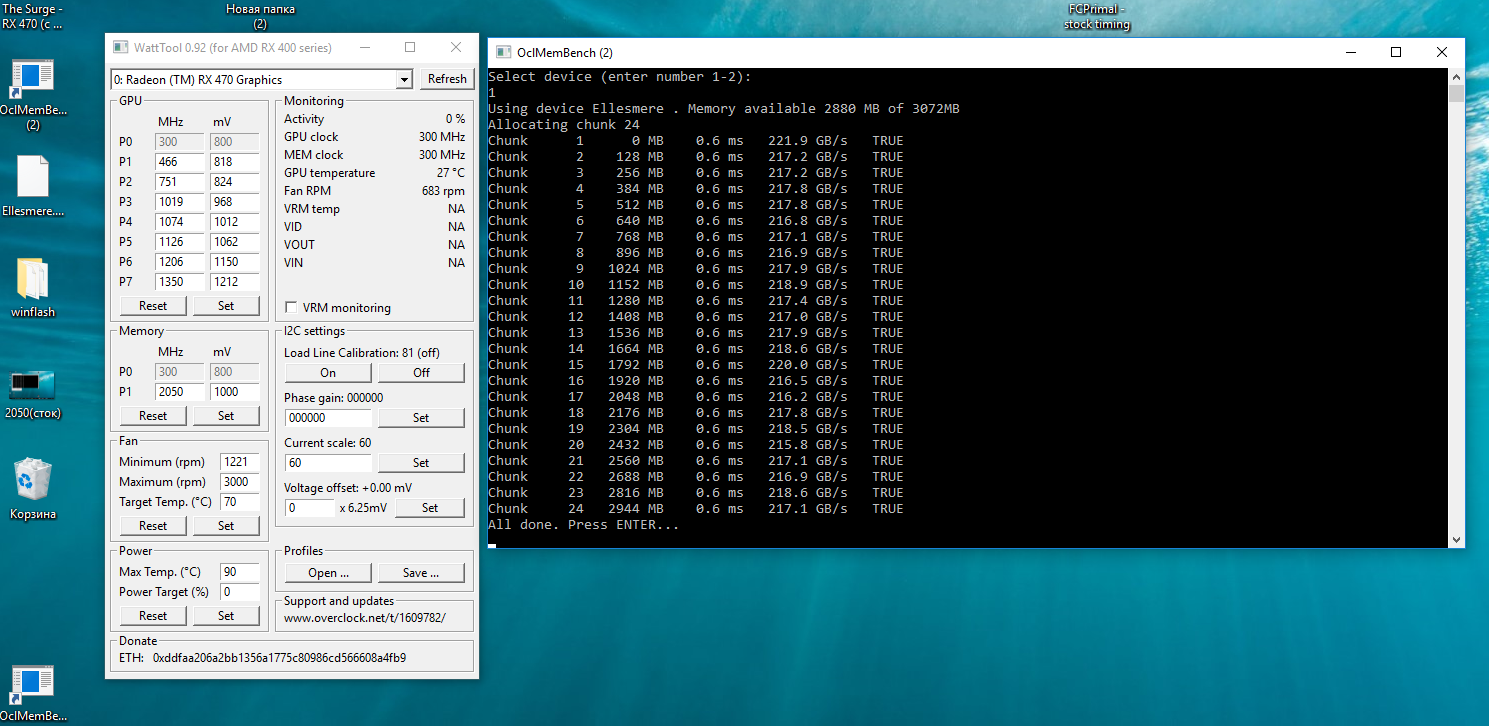Viewport: 1489px width, 726px height.
Task: Turn Load Line Calibration On
Action: (x=328, y=373)
